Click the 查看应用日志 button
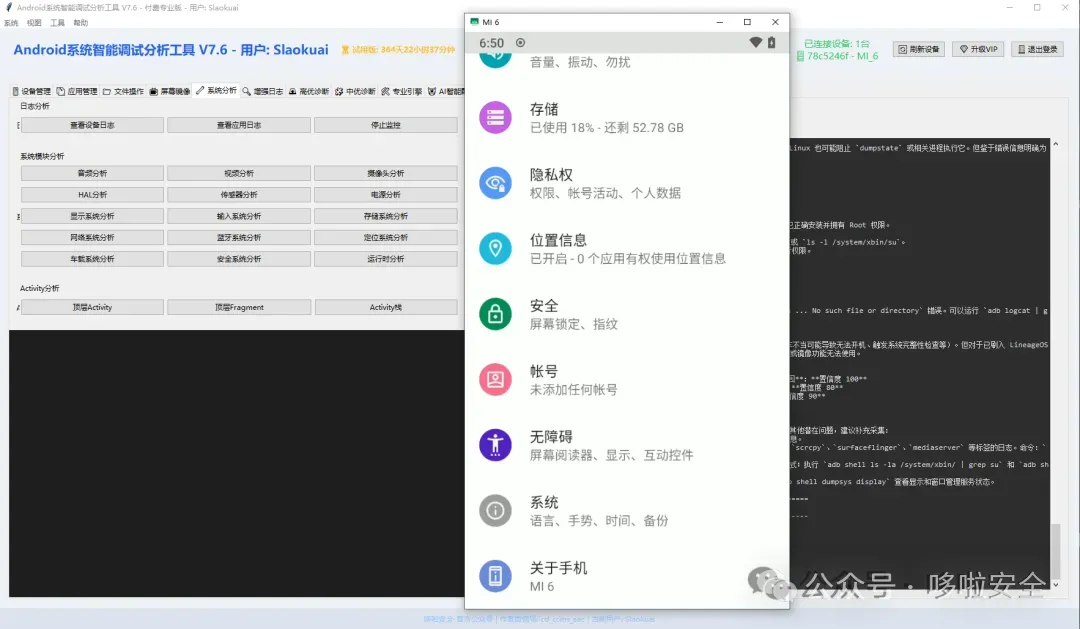 (239, 125)
